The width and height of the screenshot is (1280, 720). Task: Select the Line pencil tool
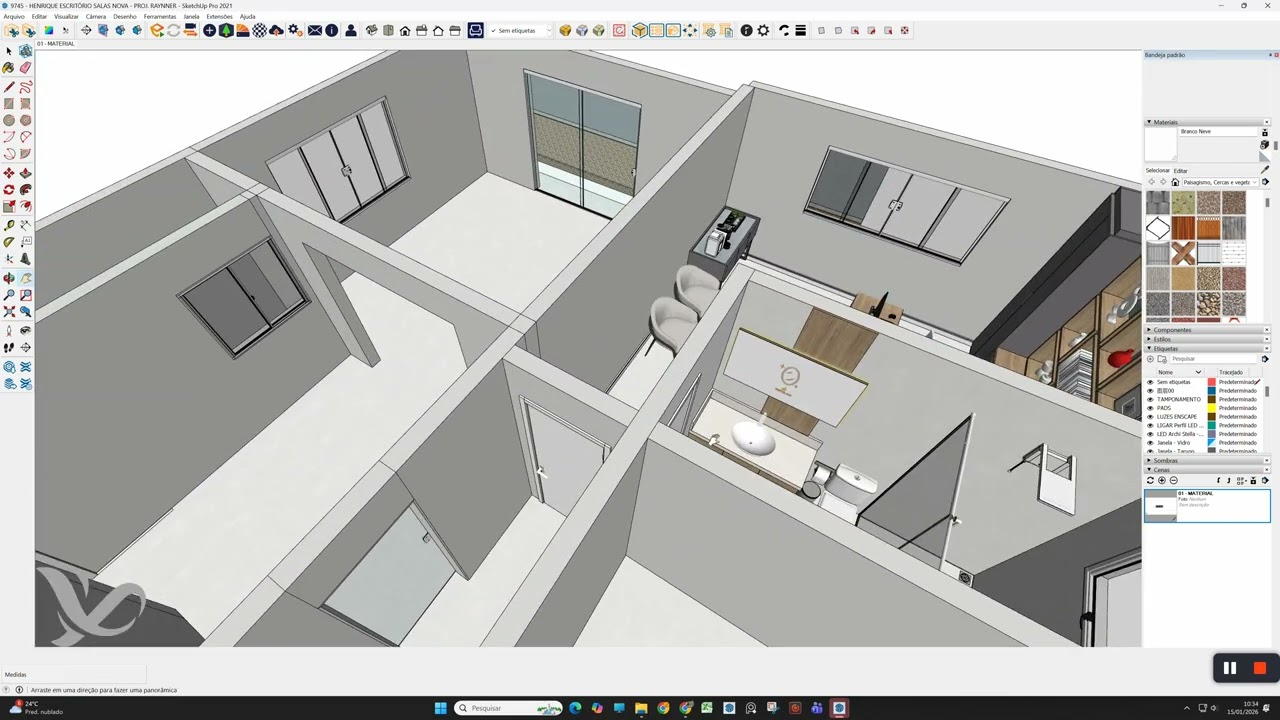coord(9,86)
